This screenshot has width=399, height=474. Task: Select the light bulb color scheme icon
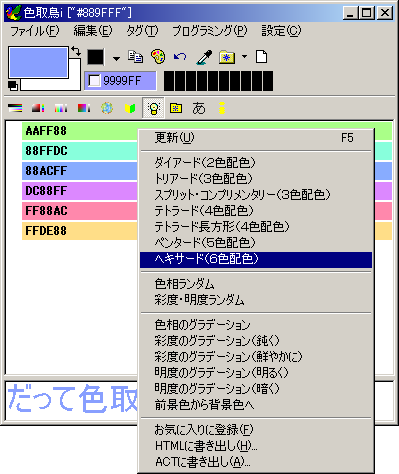(153, 108)
